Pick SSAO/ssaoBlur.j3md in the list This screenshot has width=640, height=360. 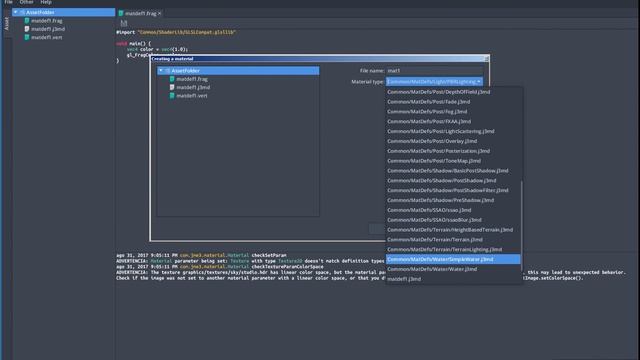pyautogui.click(x=453, y=220)
